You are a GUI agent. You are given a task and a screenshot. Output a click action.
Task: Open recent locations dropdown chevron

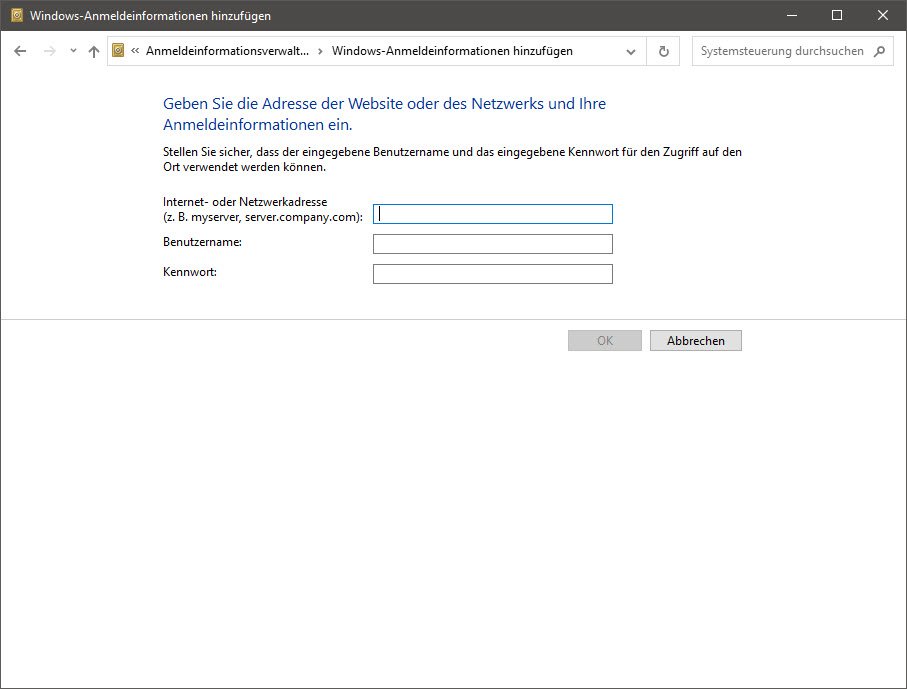pyautogui.click(x=73, y=51)
